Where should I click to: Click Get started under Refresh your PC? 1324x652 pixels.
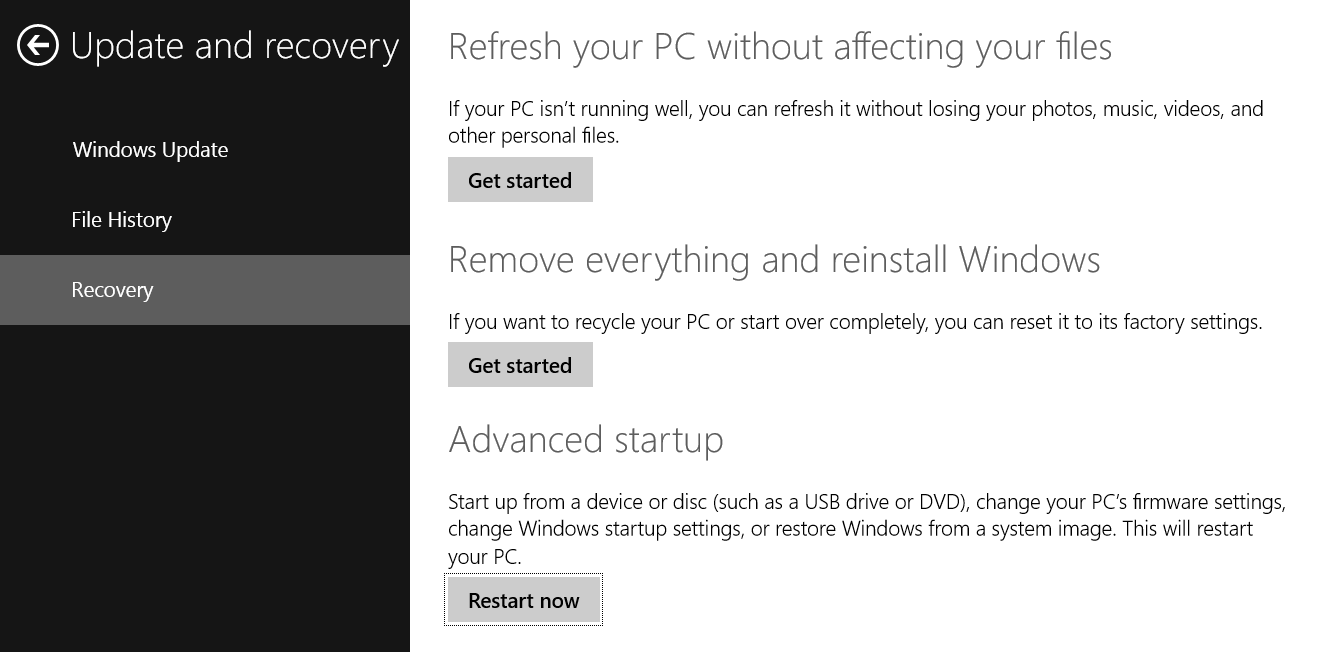tap(520, 180)
